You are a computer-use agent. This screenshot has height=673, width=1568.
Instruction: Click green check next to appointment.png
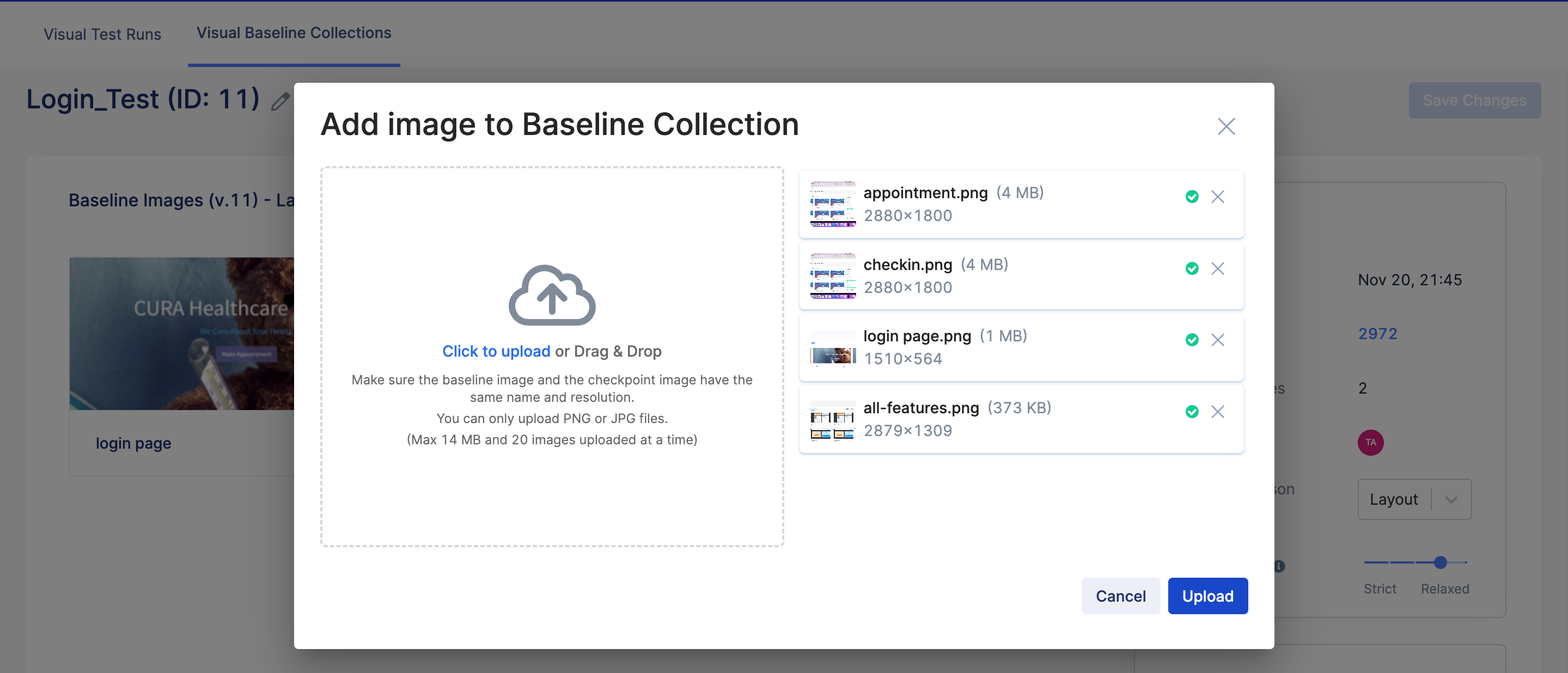click(1192, 197)
